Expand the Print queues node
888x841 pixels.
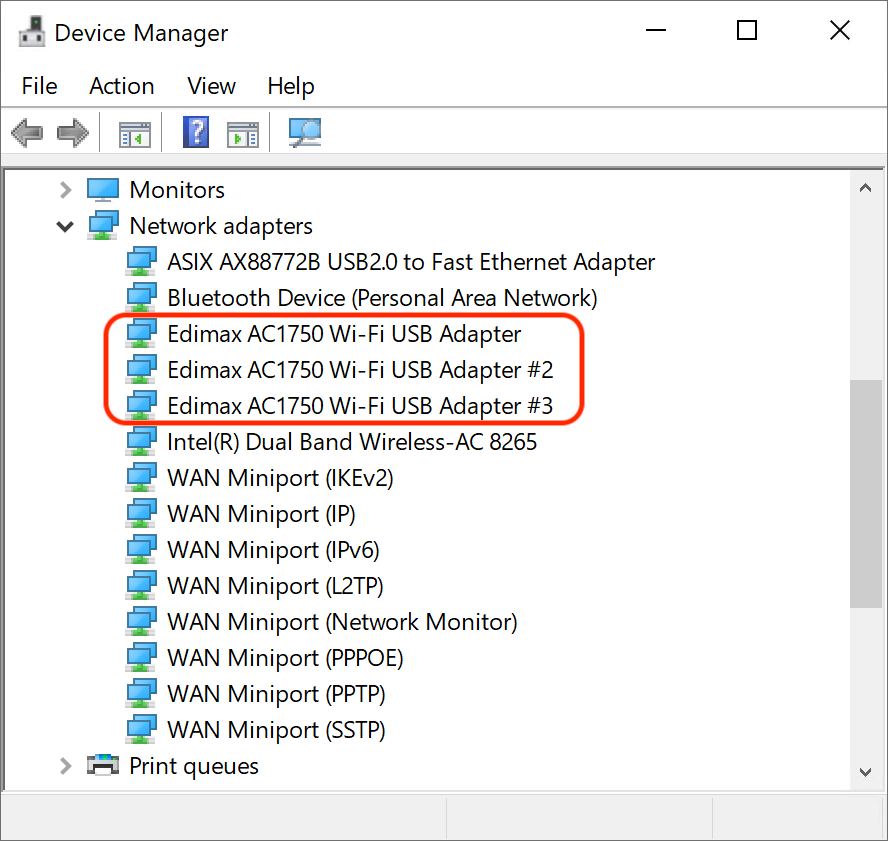[x=66, y=766]
